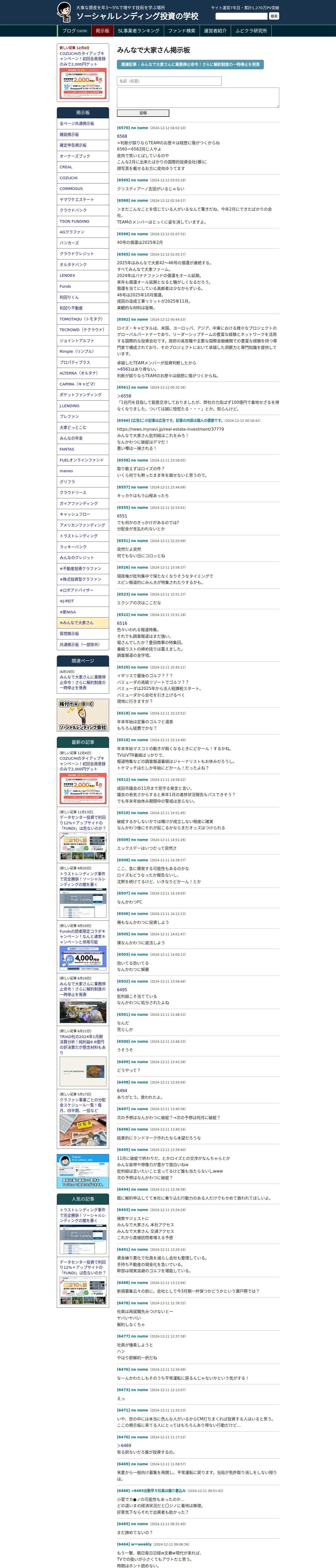Click post number [6464] w=weekly
This screenshot has width=336, height=1568.
134,1544
